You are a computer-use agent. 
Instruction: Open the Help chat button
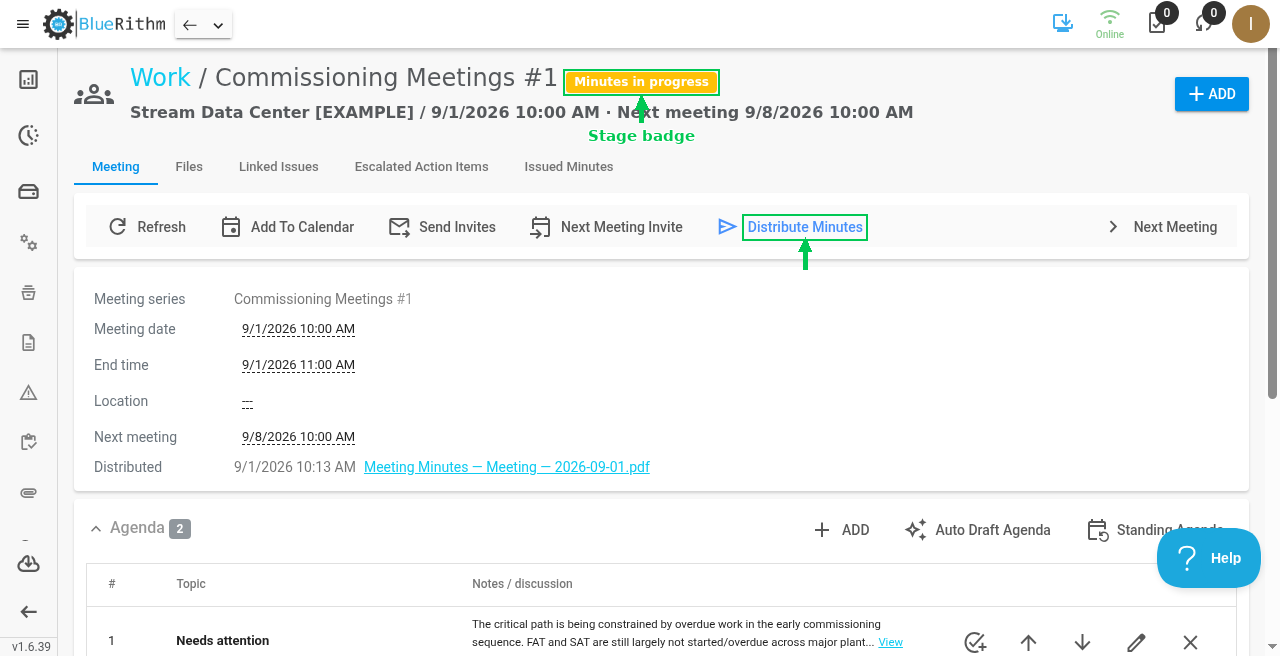tap(1209, 558)
